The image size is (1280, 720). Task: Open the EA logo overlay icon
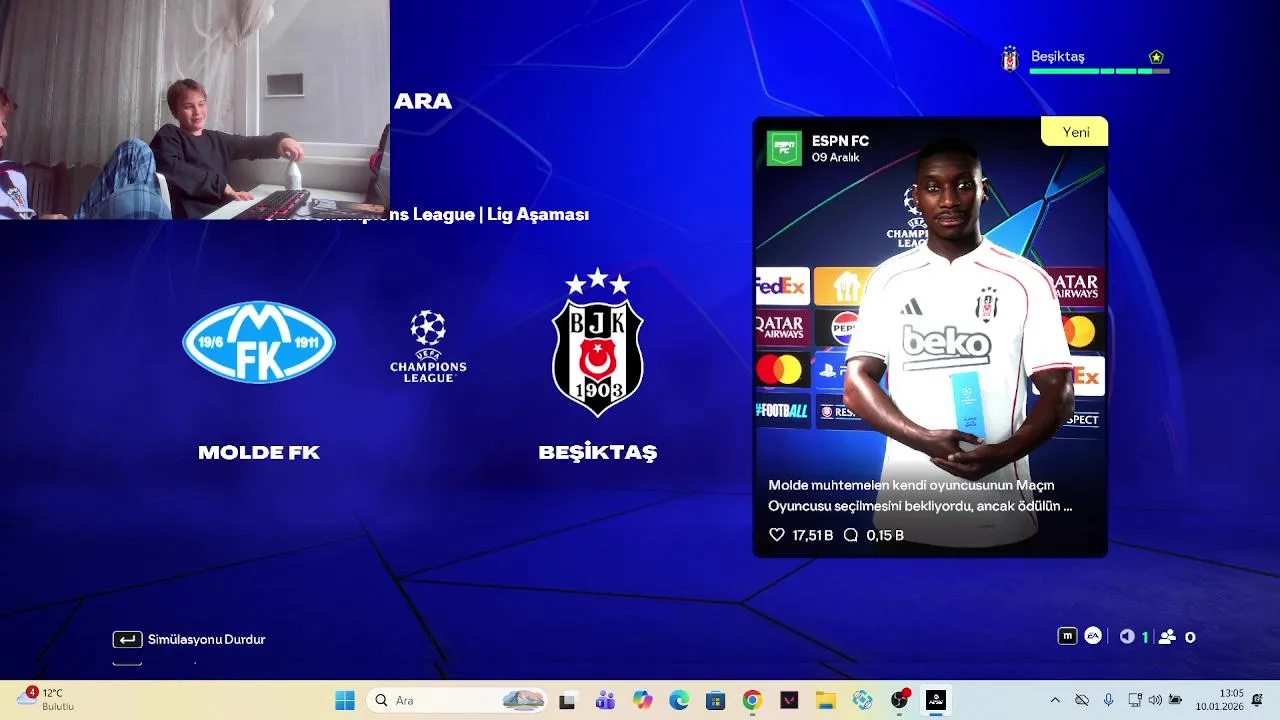click(x=1093, y=636)
